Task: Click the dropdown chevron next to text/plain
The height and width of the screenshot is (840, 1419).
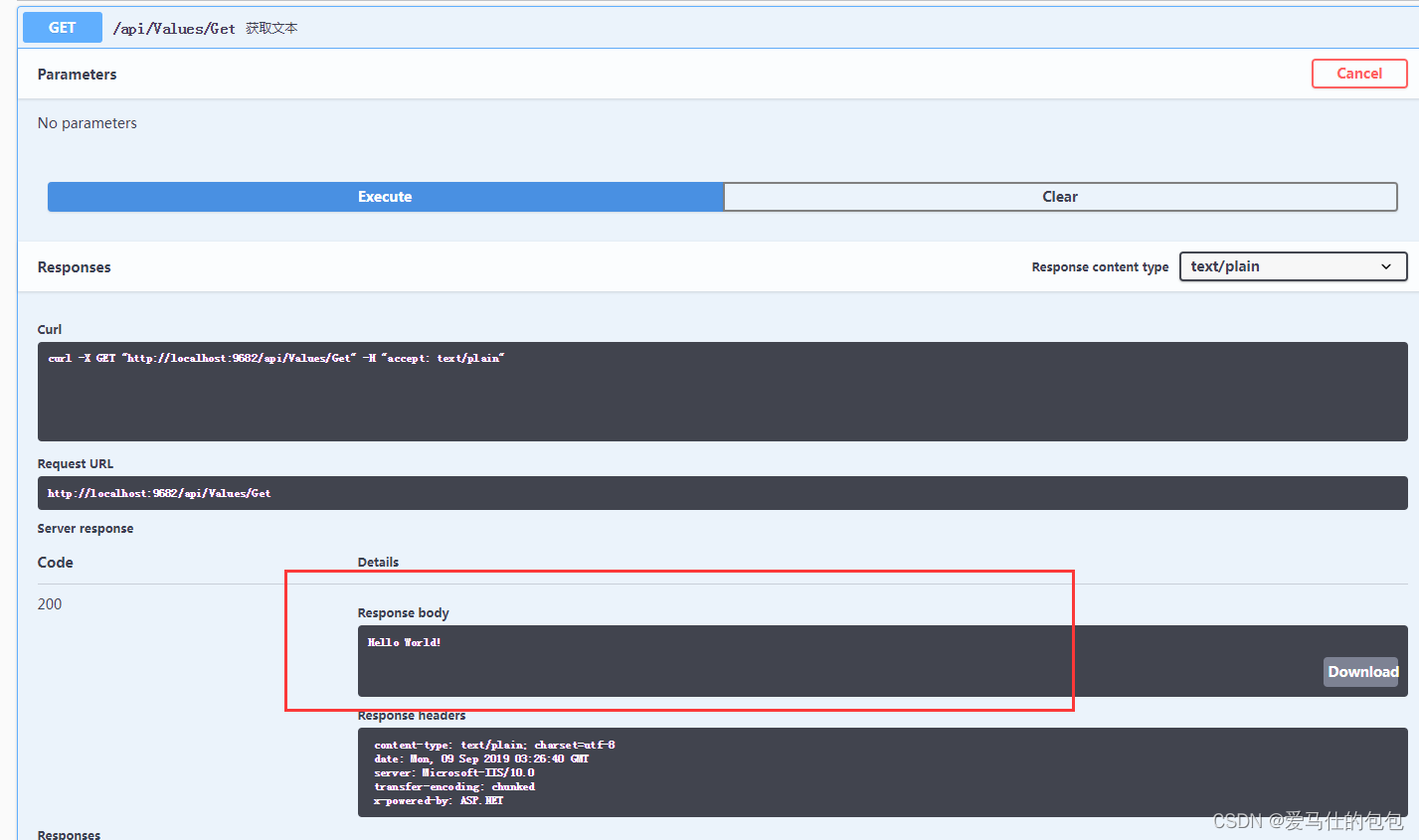Action: coord(1385,266)
